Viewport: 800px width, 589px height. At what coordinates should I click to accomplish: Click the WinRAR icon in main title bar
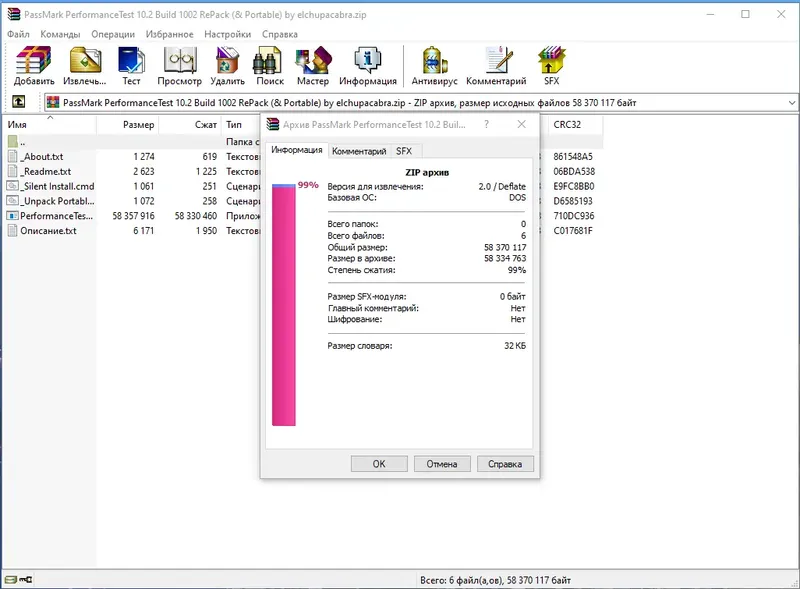coord(14,14)
